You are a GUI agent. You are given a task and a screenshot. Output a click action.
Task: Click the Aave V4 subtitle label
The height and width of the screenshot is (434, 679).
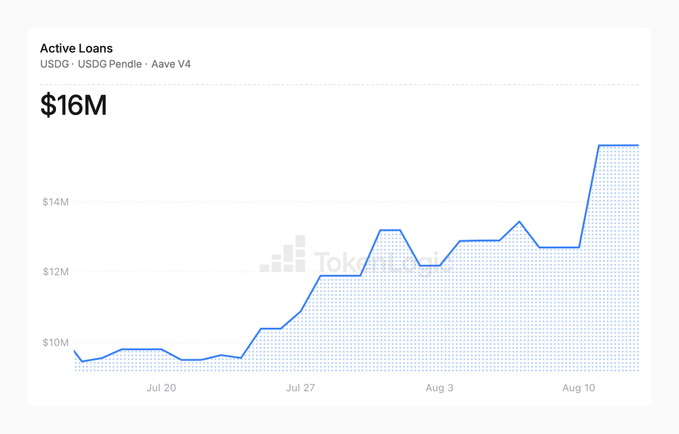[171, 64]
